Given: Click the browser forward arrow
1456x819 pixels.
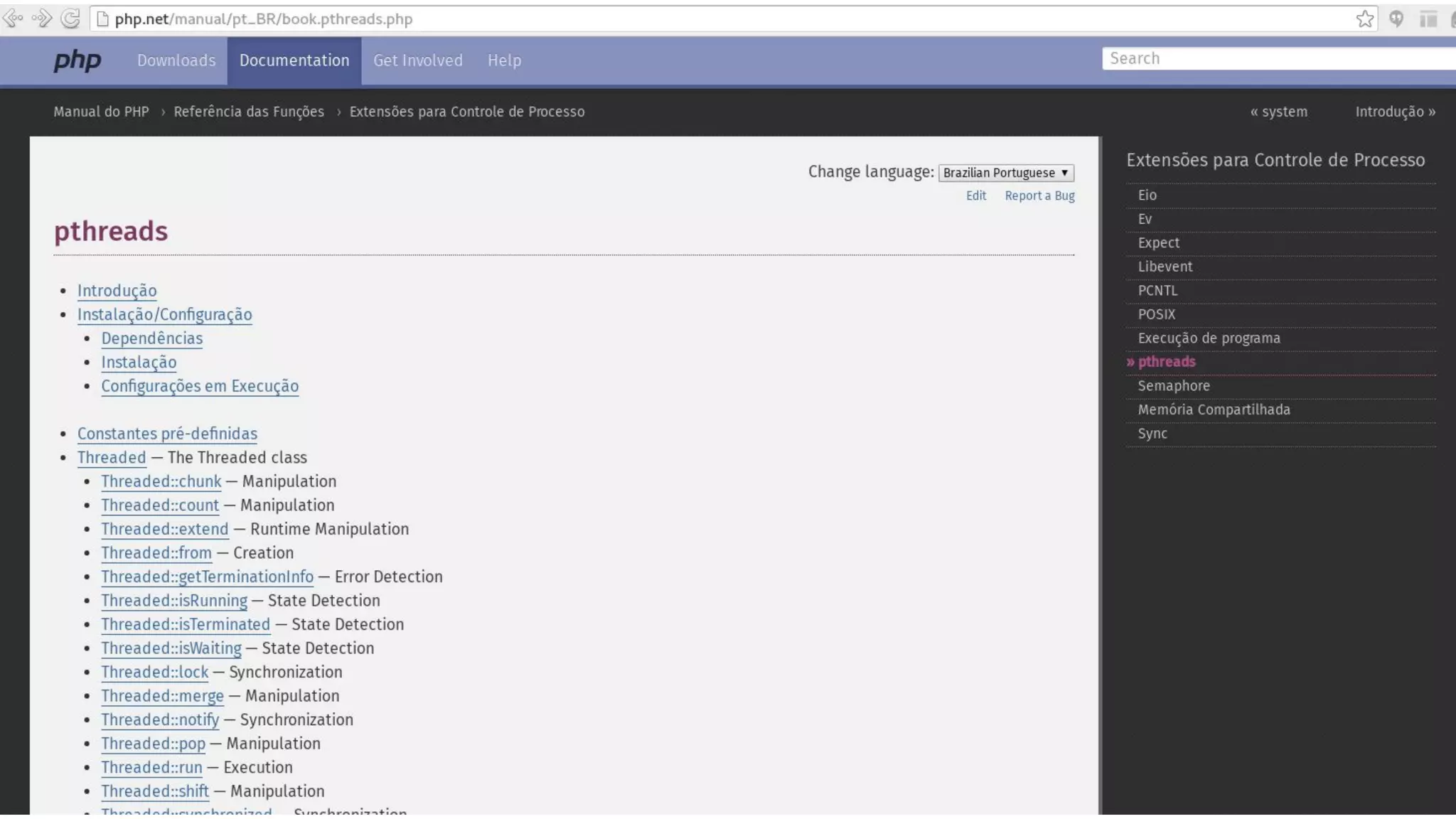Looking at the screenshot, I should pos(42,18).
